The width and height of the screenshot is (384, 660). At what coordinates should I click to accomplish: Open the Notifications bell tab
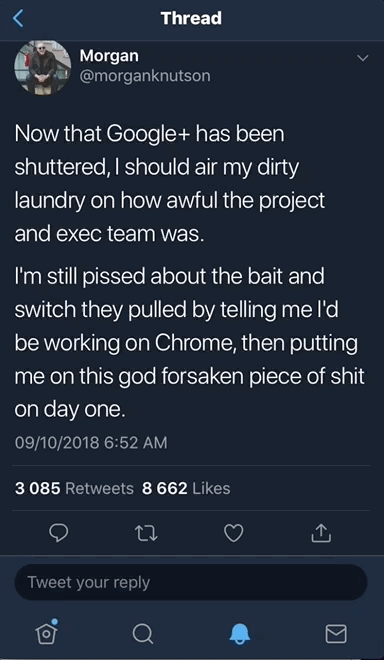[240, 633]
